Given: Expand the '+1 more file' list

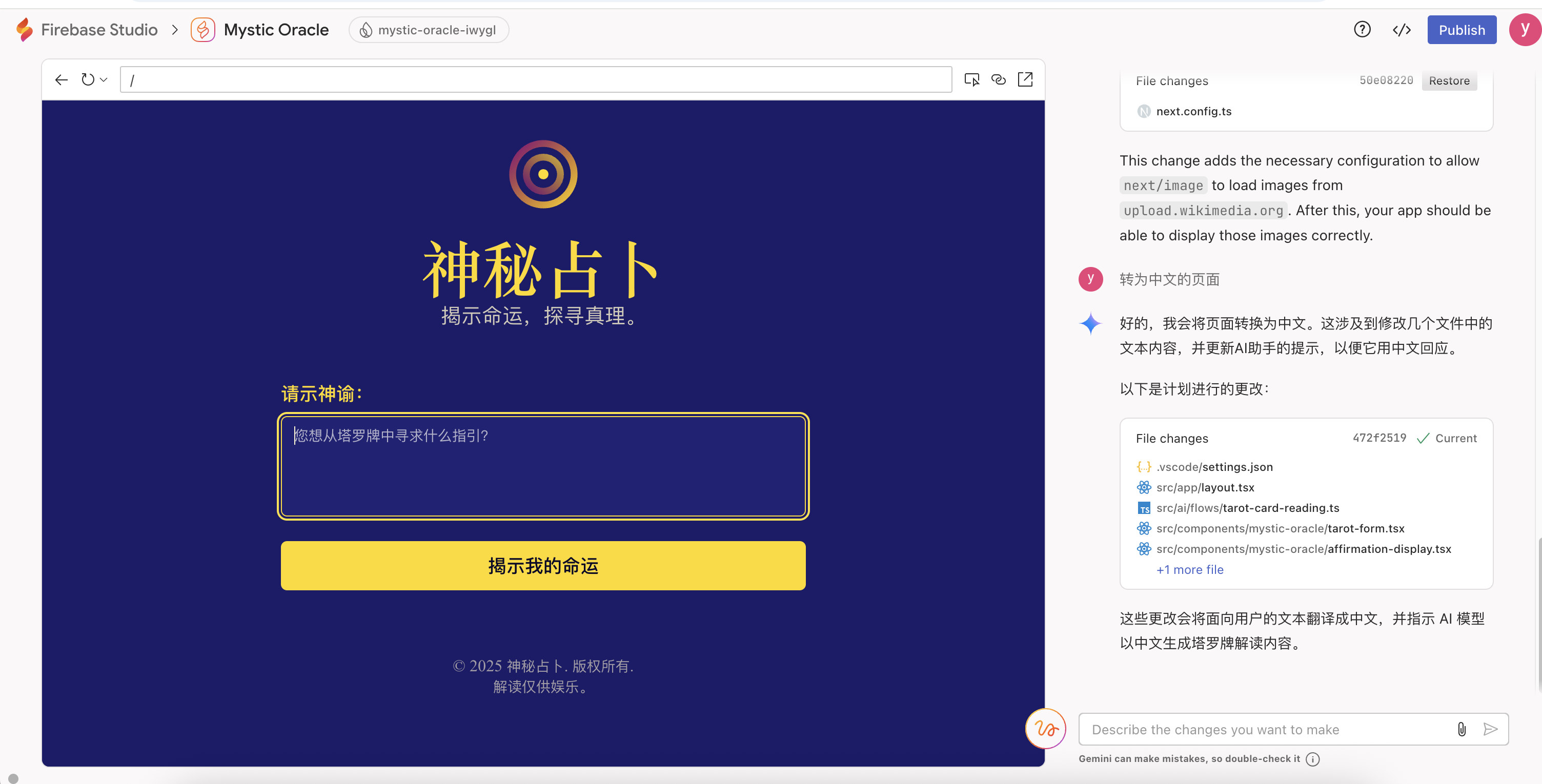Looking at the screenshot, I should (1189, 569).
